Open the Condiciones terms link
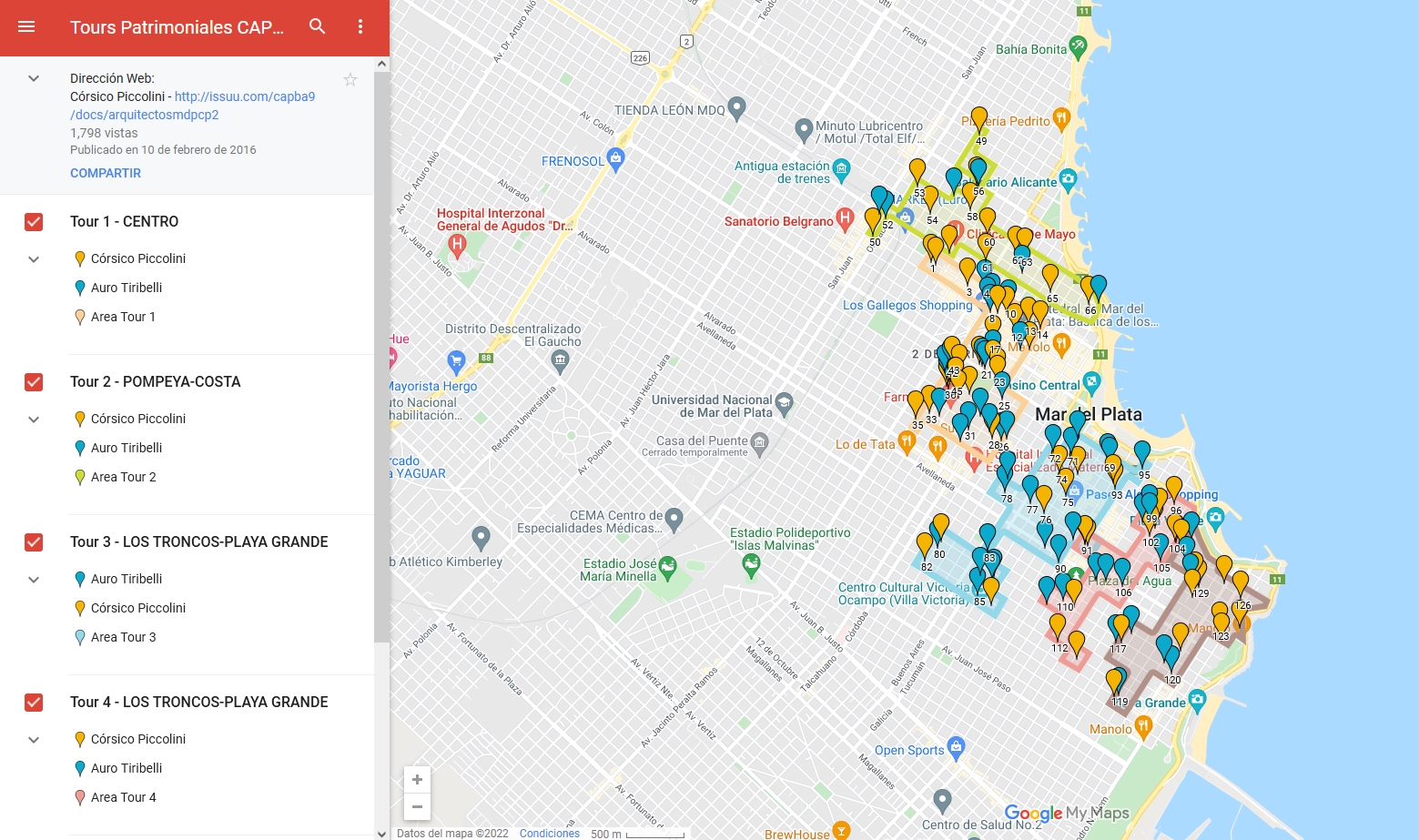 (549, 834)
